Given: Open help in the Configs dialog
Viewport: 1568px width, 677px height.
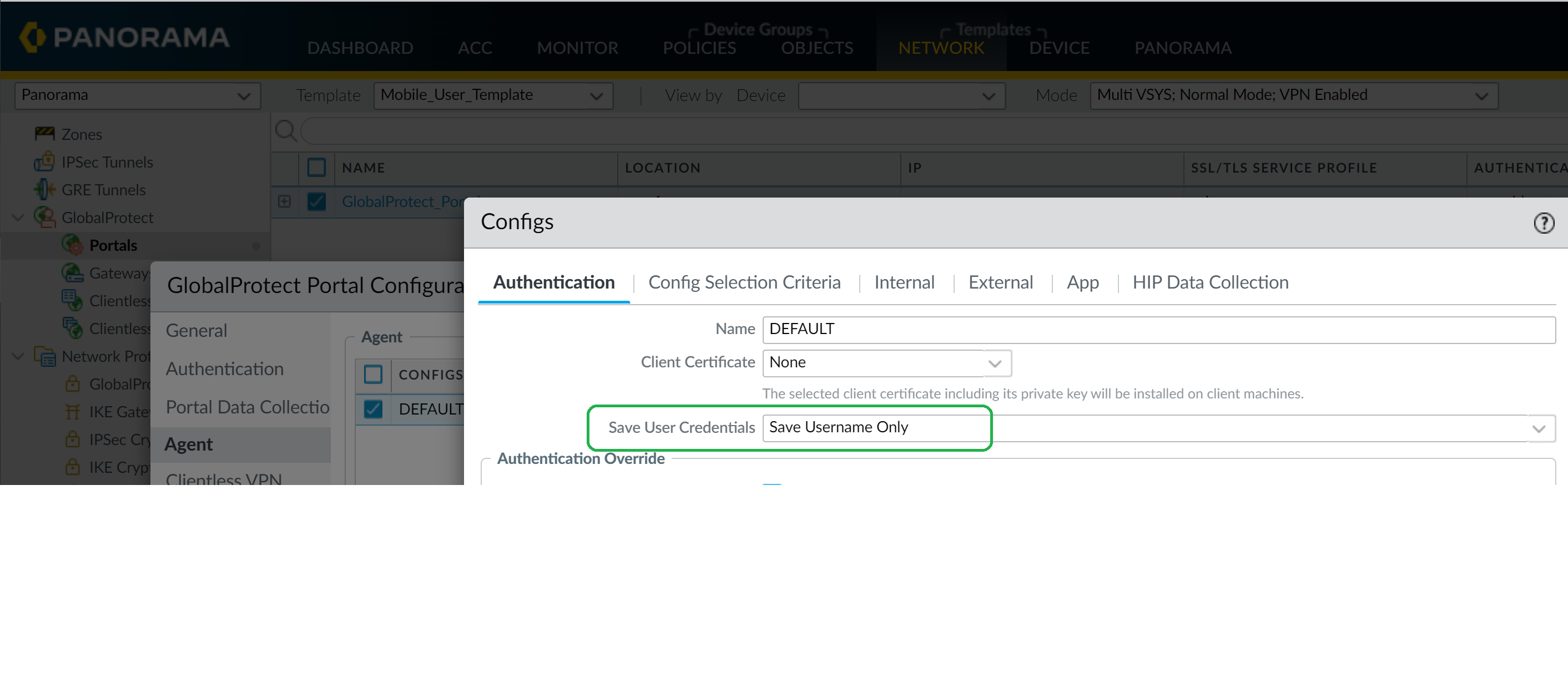Looking at the screenshot, I should point(1545,223).
